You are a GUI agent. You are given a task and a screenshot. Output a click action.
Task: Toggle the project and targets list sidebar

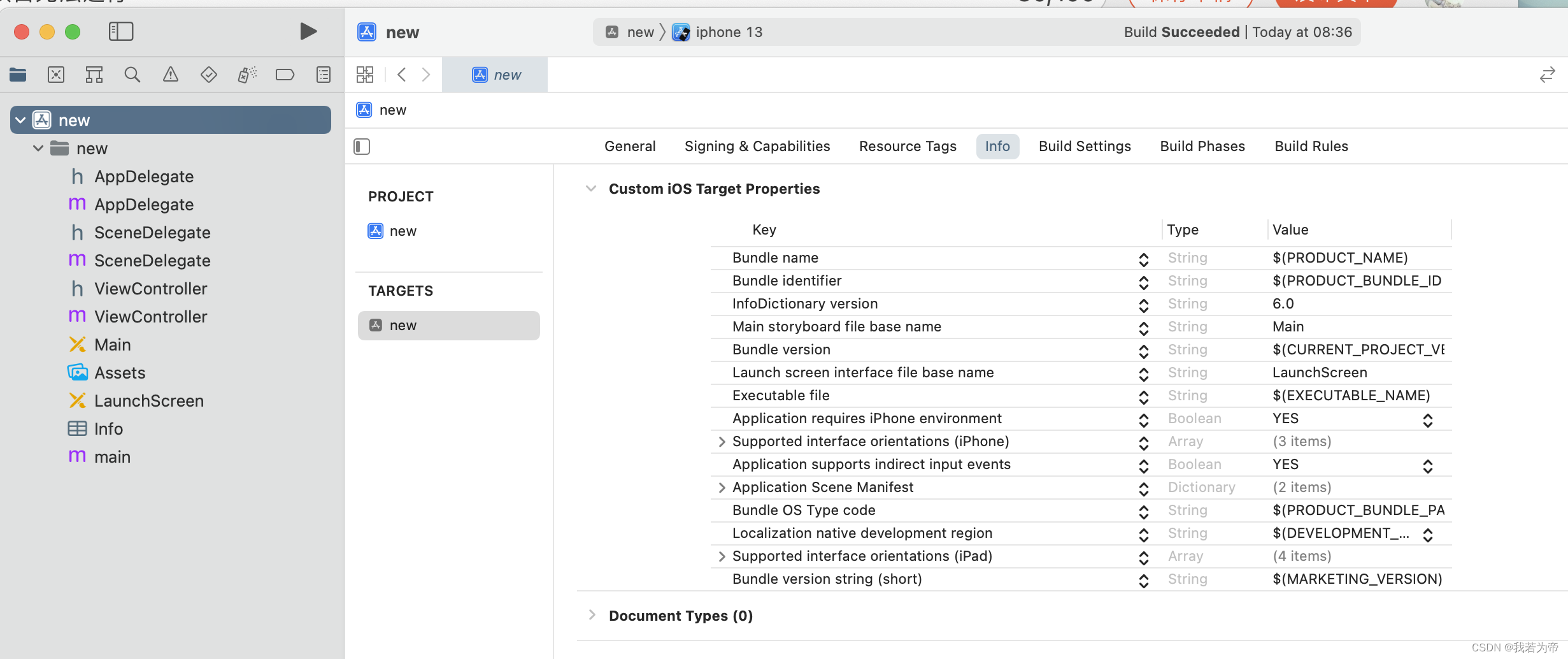(362, 147)
